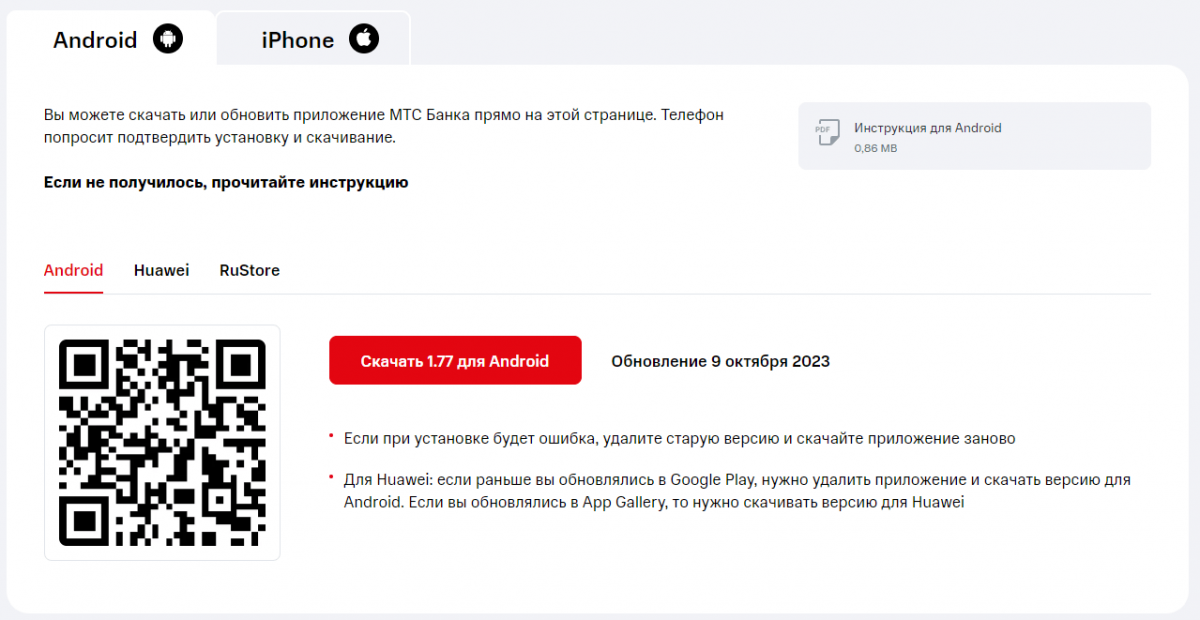Click the QR code image
The image size is (1200, 620).
(x=162, y=442)
